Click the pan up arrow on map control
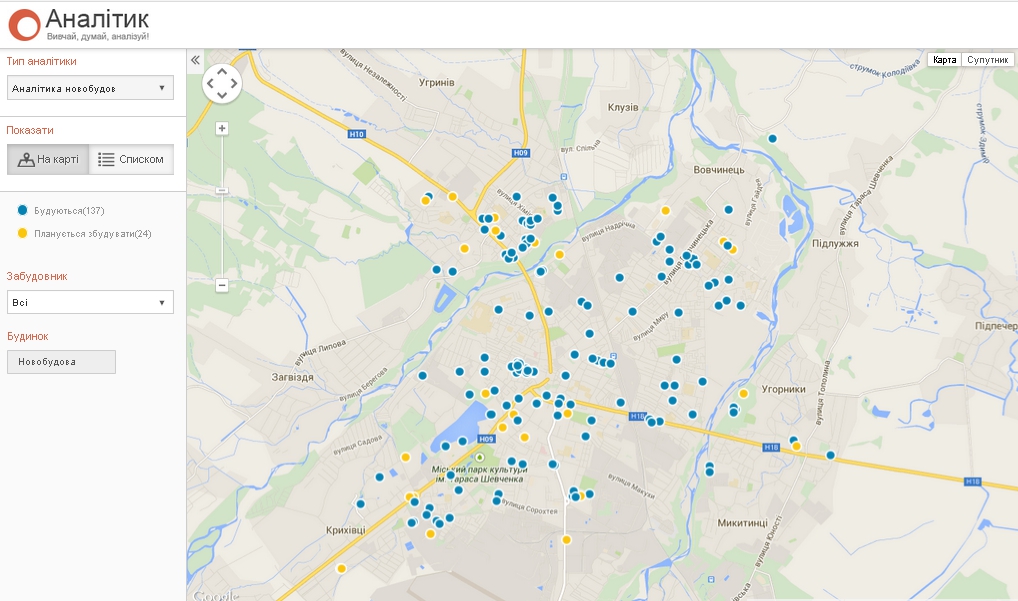This screenshot has height=601, width=1018. [x=222, y=71]
